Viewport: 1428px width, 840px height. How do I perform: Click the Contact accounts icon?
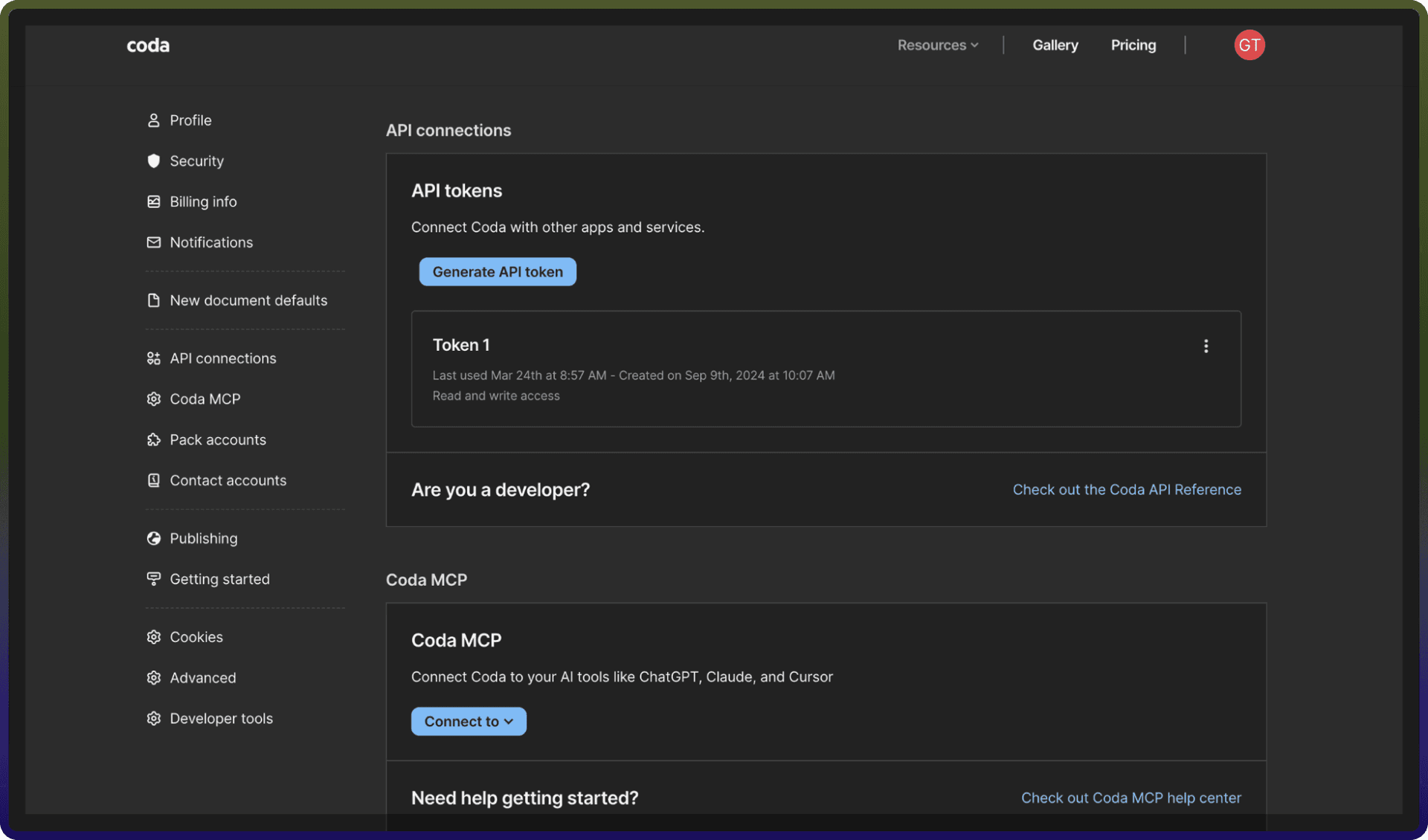coord(153,480)
